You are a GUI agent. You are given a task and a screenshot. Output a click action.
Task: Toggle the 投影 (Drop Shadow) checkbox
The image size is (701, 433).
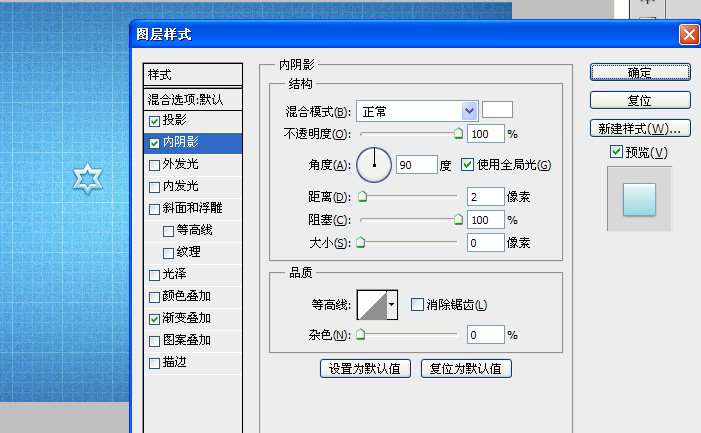(154, 121)
